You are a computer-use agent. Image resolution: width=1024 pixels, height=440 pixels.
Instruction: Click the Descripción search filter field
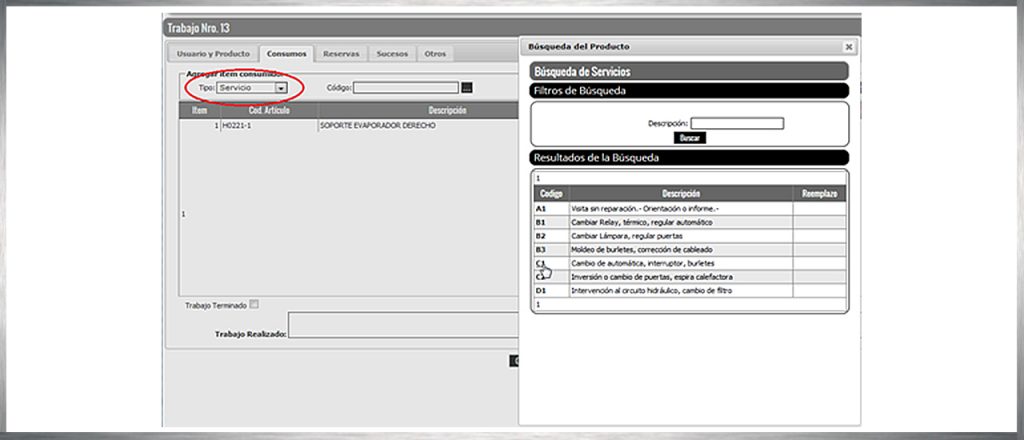click(x=737, y=124)
